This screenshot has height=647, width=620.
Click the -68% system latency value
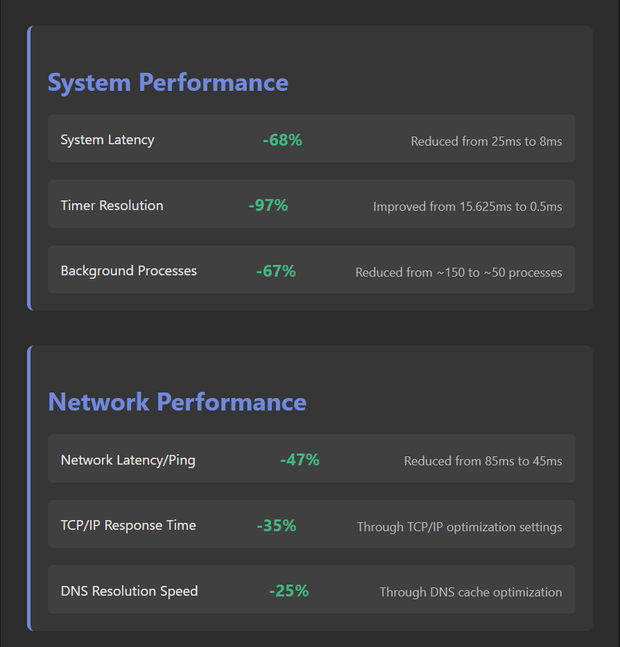282,140
